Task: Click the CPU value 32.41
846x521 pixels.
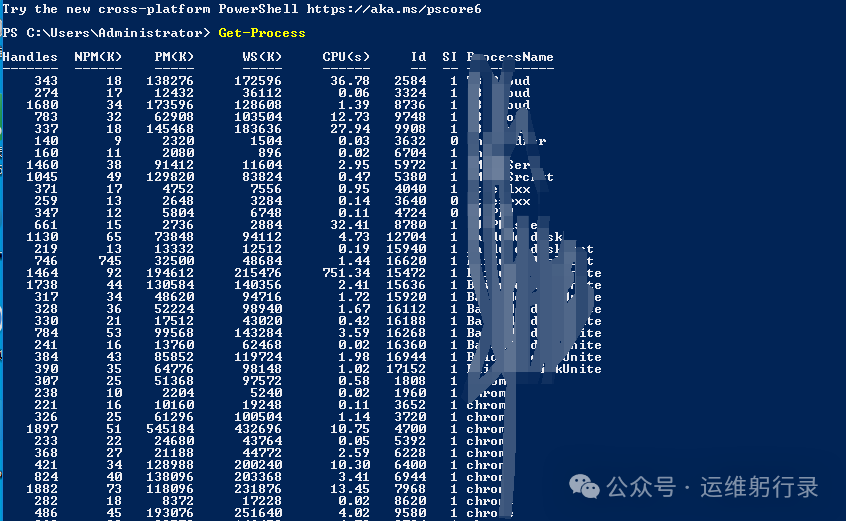Action: pos(349,225)
